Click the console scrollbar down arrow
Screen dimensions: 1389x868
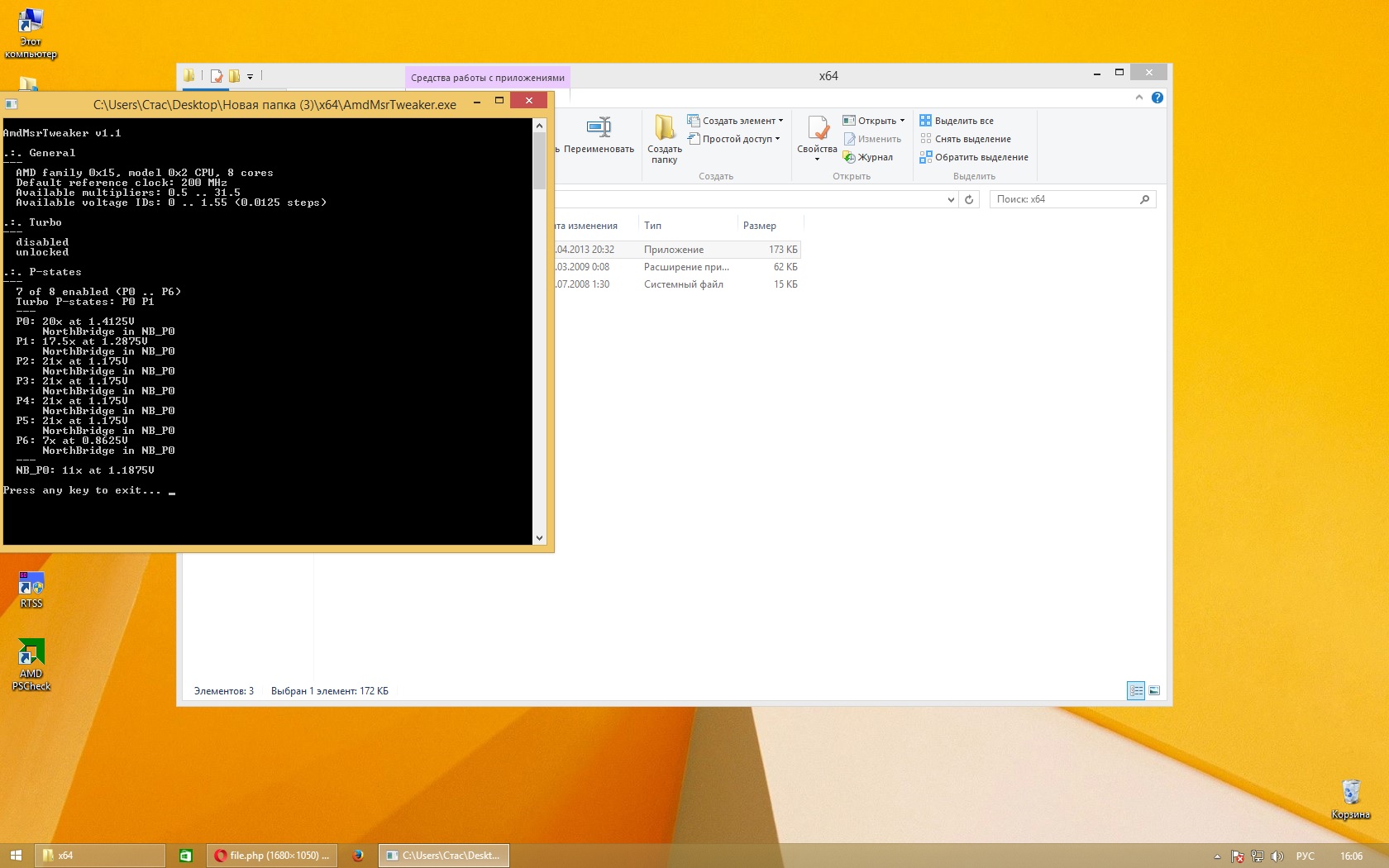[540, 538]
